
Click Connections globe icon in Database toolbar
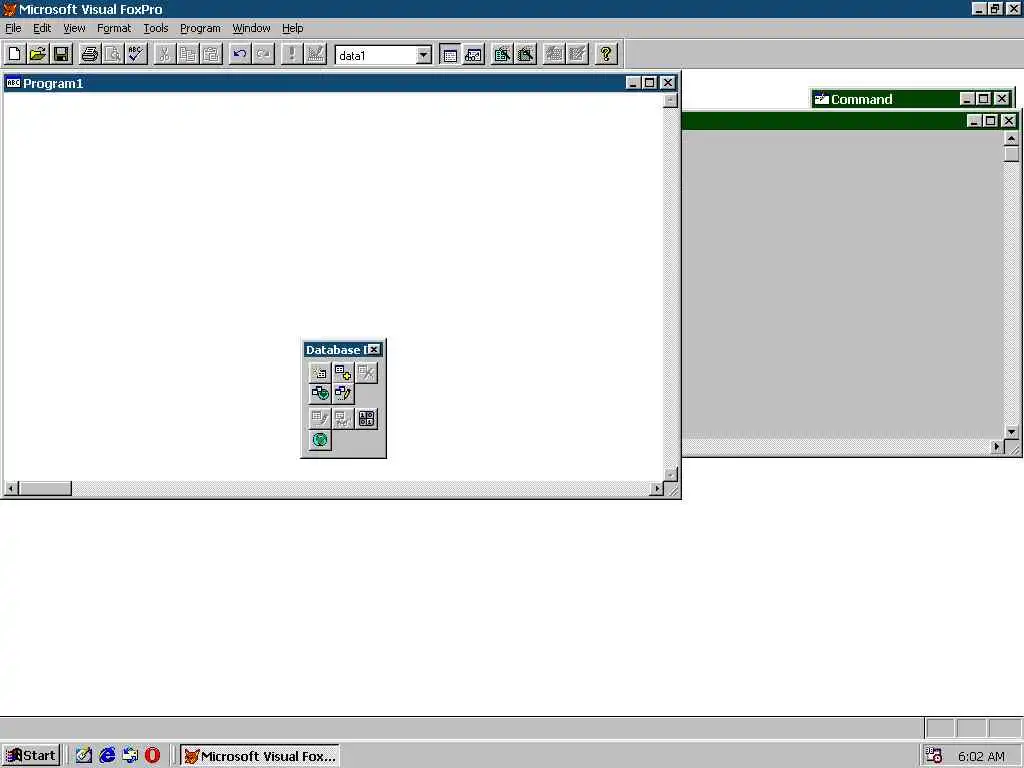coord(320,440)
